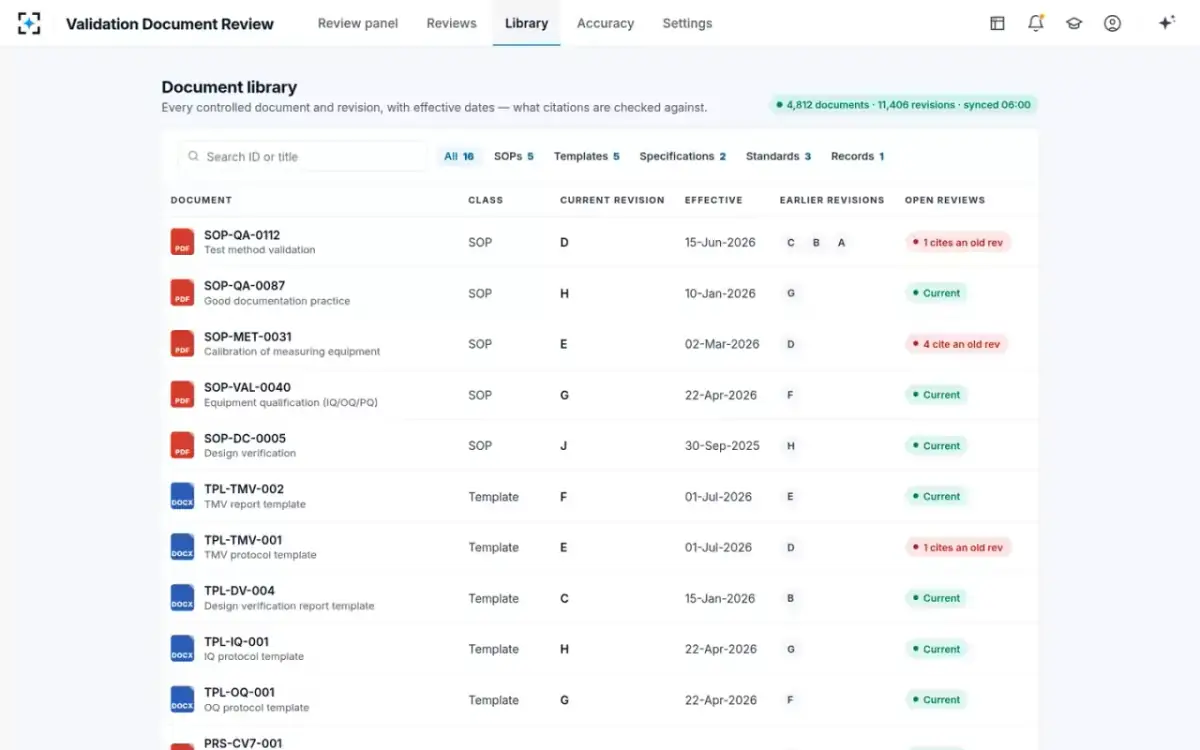Click the DOCX icon for TPL-DV-004
Viewport: 1200px width, 750px height.
click(x=182, y=598)
